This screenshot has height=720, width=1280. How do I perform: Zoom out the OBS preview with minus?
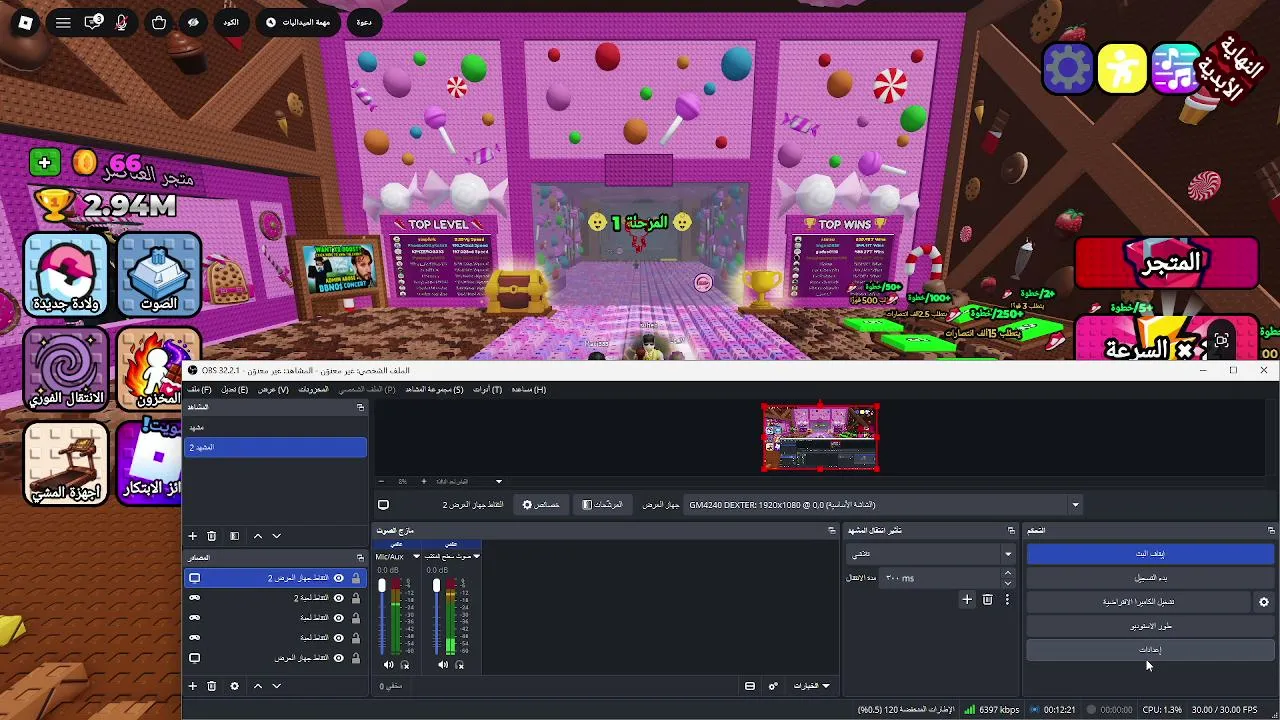(x=383, y=481)
